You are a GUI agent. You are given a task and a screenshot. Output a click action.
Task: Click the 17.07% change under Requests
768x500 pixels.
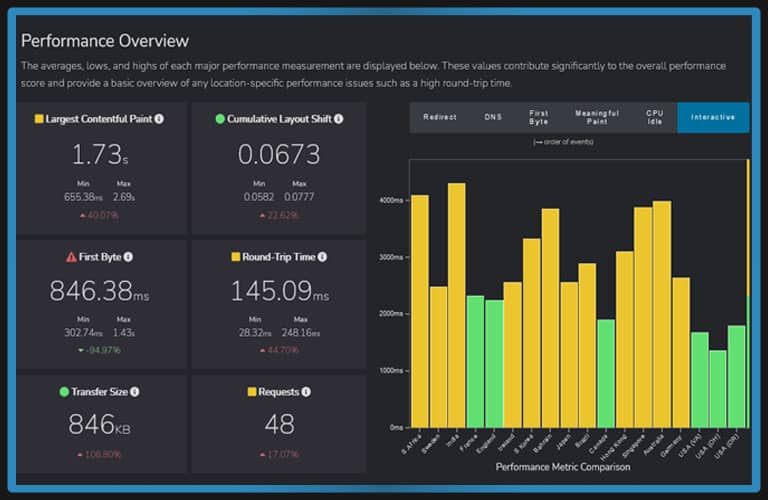click(x=279, y=454)
